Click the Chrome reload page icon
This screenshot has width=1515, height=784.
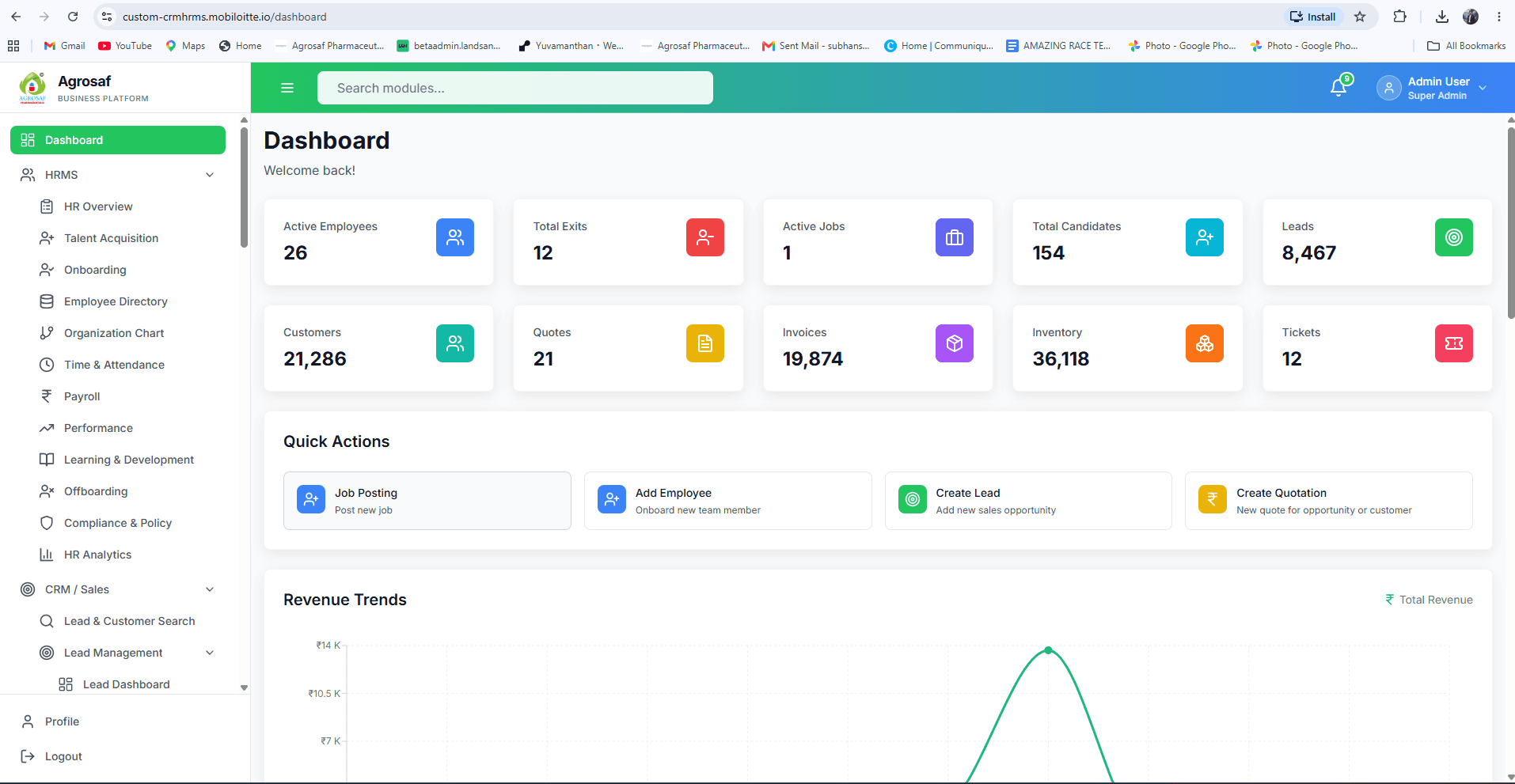(x=73, y=17)
